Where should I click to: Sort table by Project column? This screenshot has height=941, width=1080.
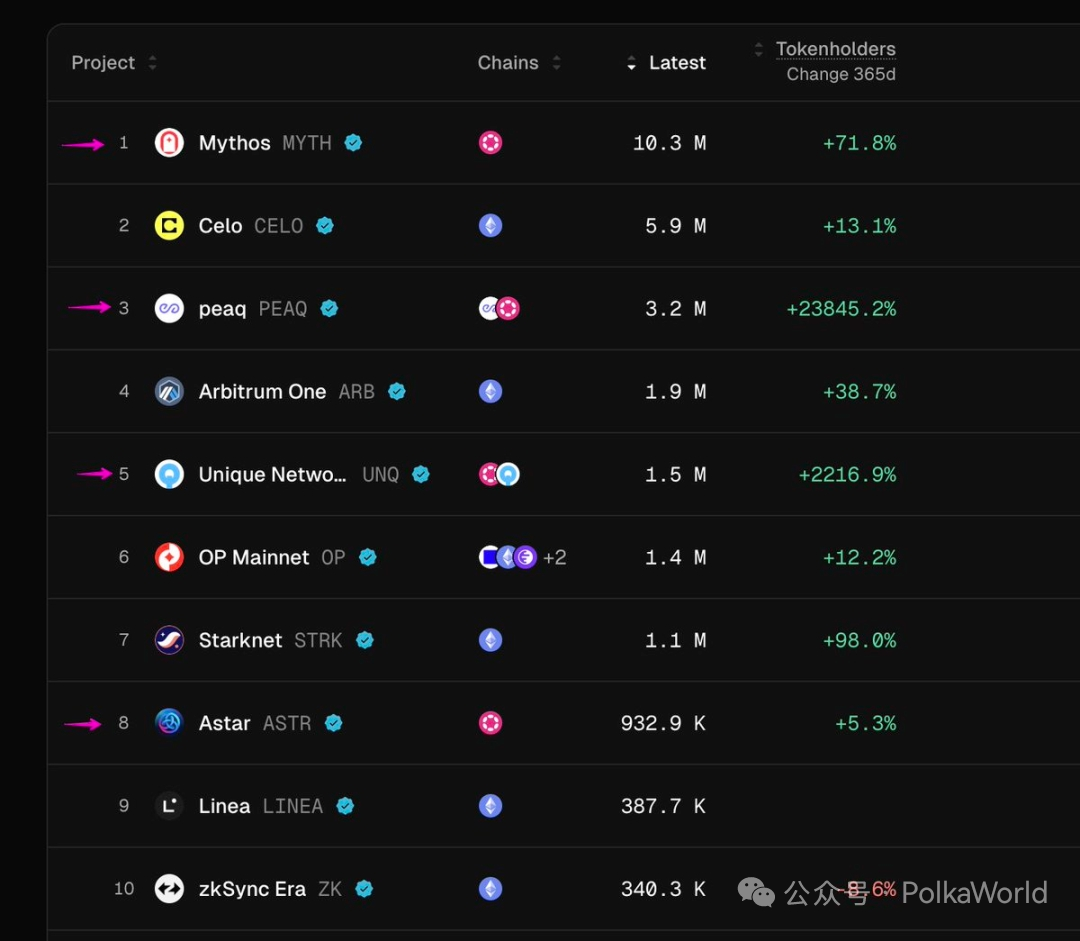coord(104,63)
